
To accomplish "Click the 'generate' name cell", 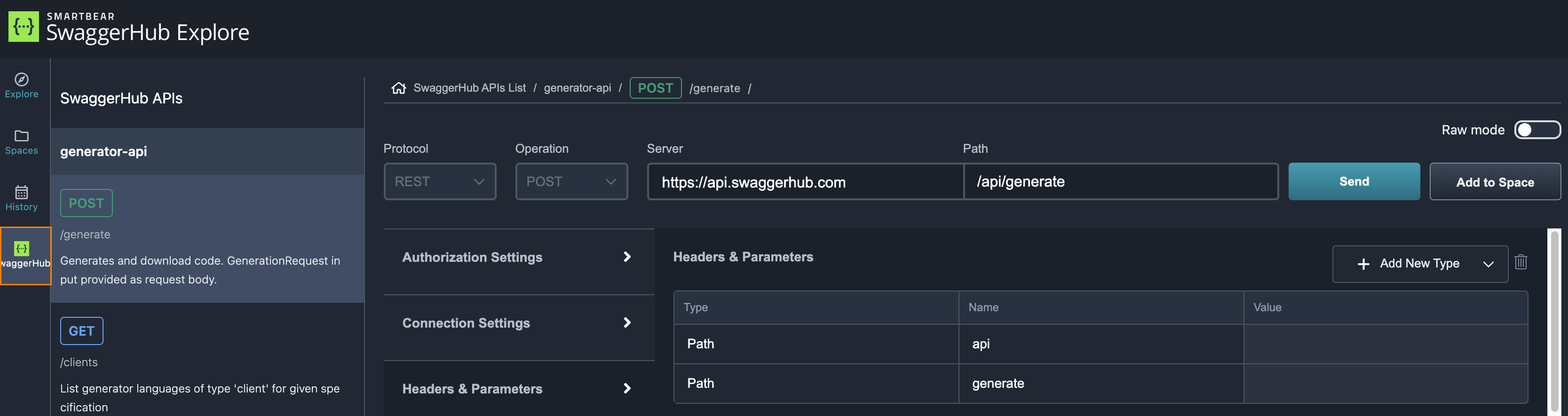I will 1101,384.
